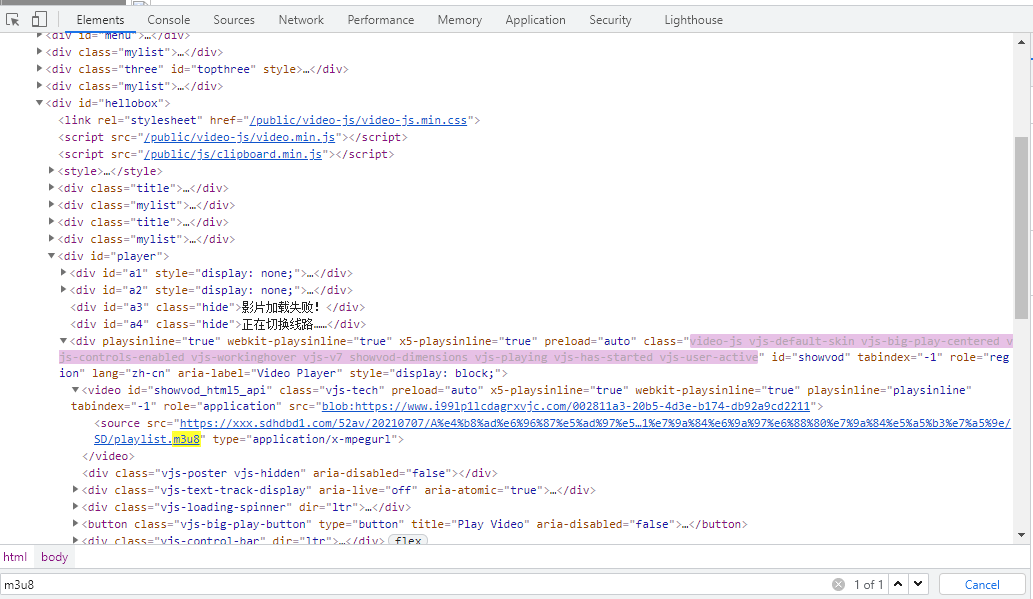
Task: Open the clipboard.min.js script link
Action: tap(233, 154)
